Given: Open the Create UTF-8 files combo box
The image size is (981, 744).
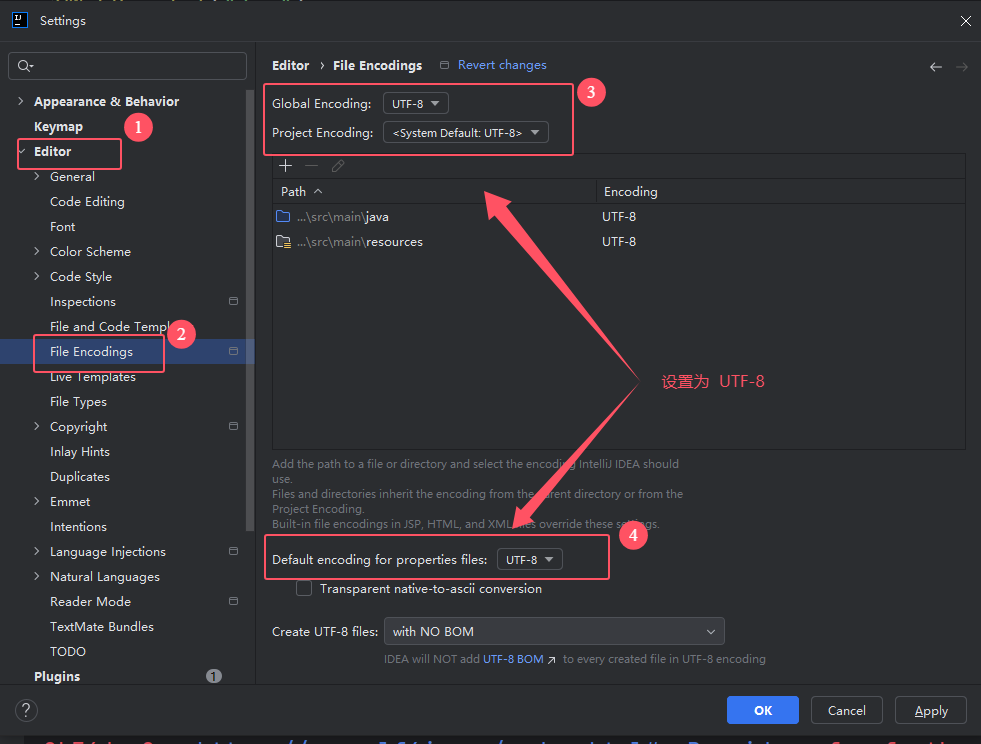Looking at the screenshot, I should [x=554, y=631].
